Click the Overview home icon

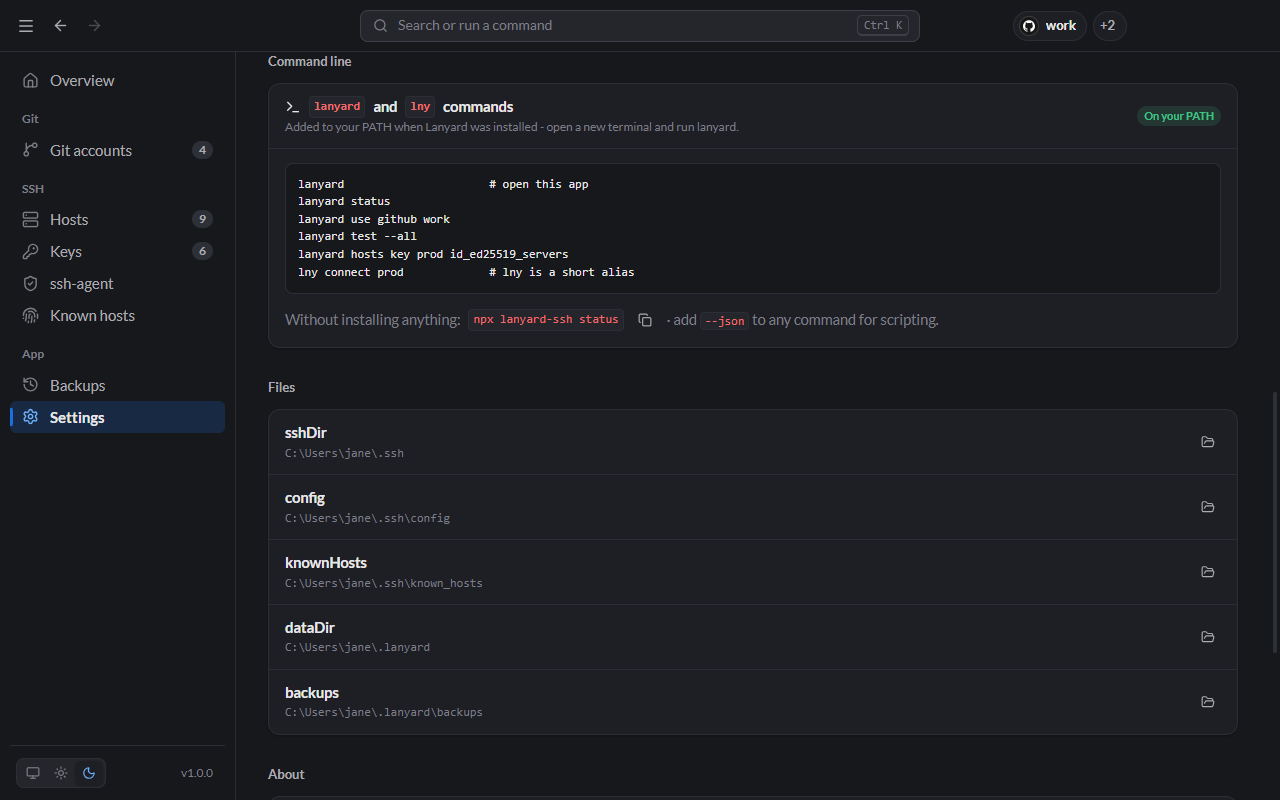click(31, 80)
